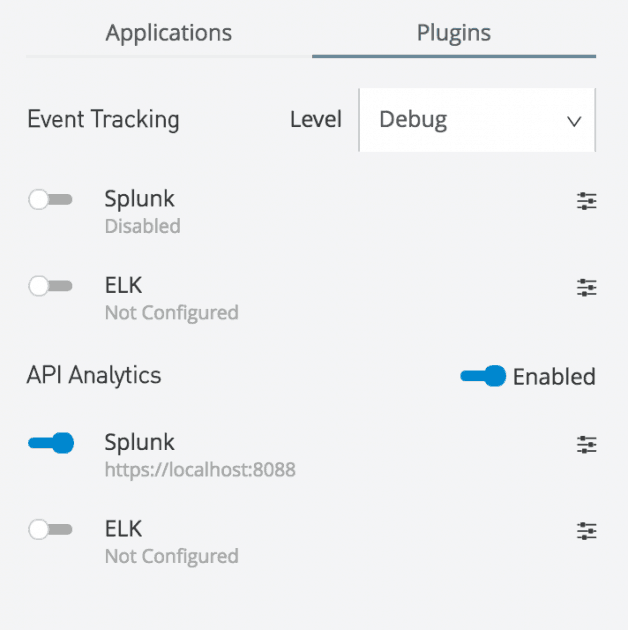This screenshot has height=630, width=628.
Task: Open the Level dropdown showing Debug
Action: point(476,120)
